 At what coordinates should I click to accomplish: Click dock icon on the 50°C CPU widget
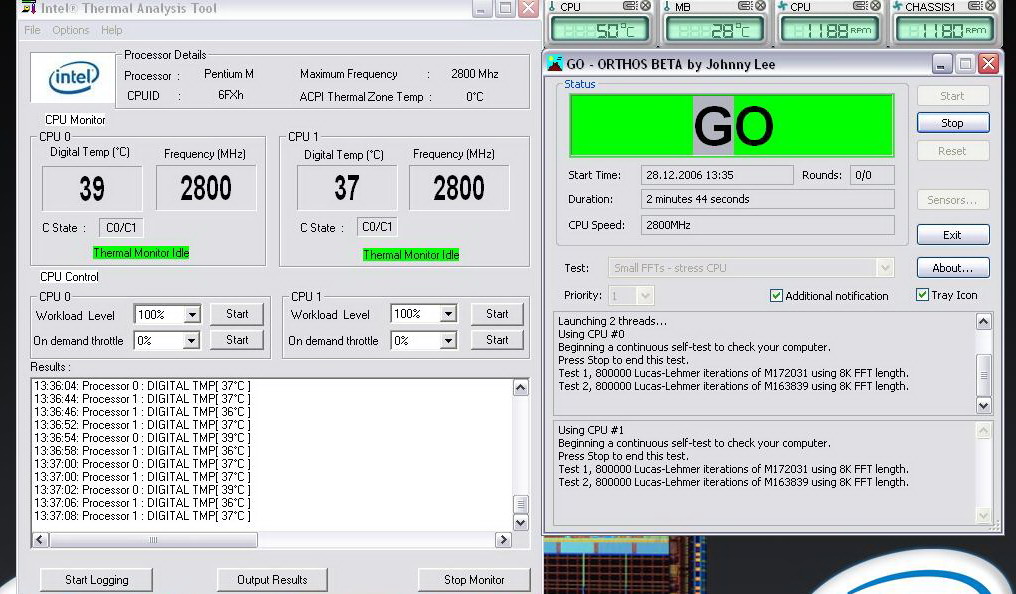[x=630, y=6]
